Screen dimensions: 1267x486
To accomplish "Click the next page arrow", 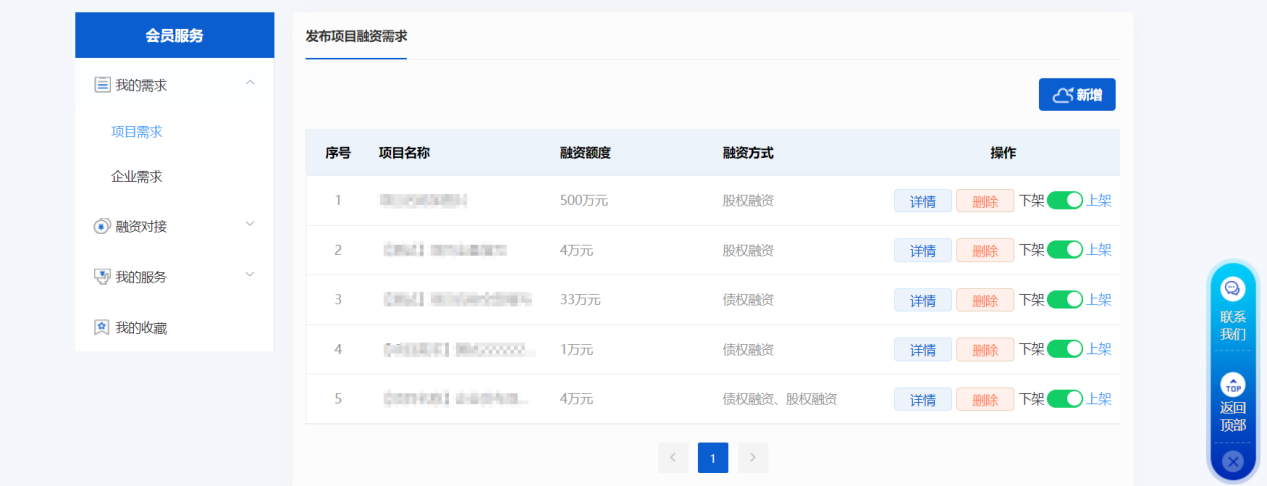I will [752, 458].
